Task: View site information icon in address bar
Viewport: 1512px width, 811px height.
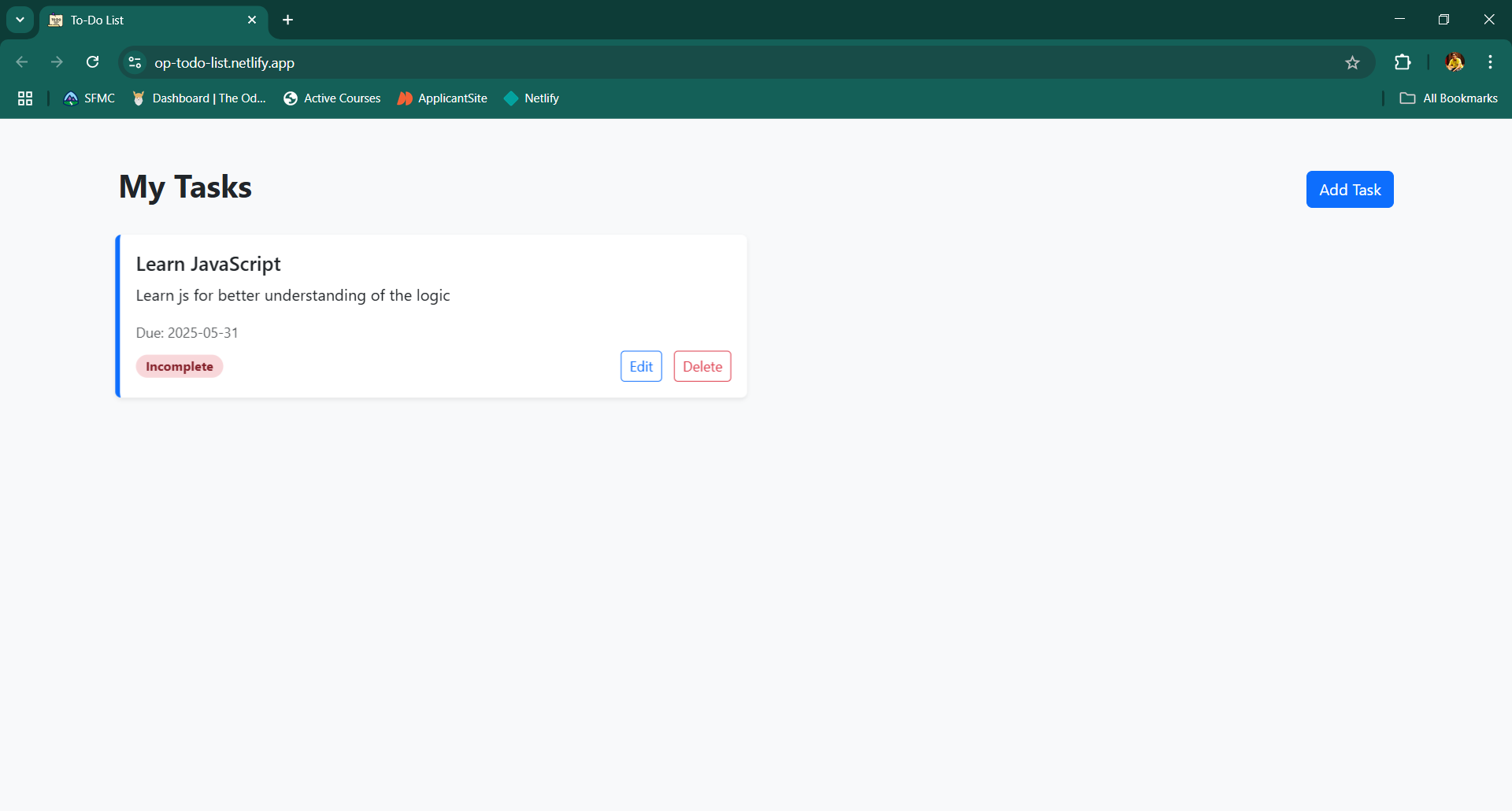Action: tap(135, 62)
